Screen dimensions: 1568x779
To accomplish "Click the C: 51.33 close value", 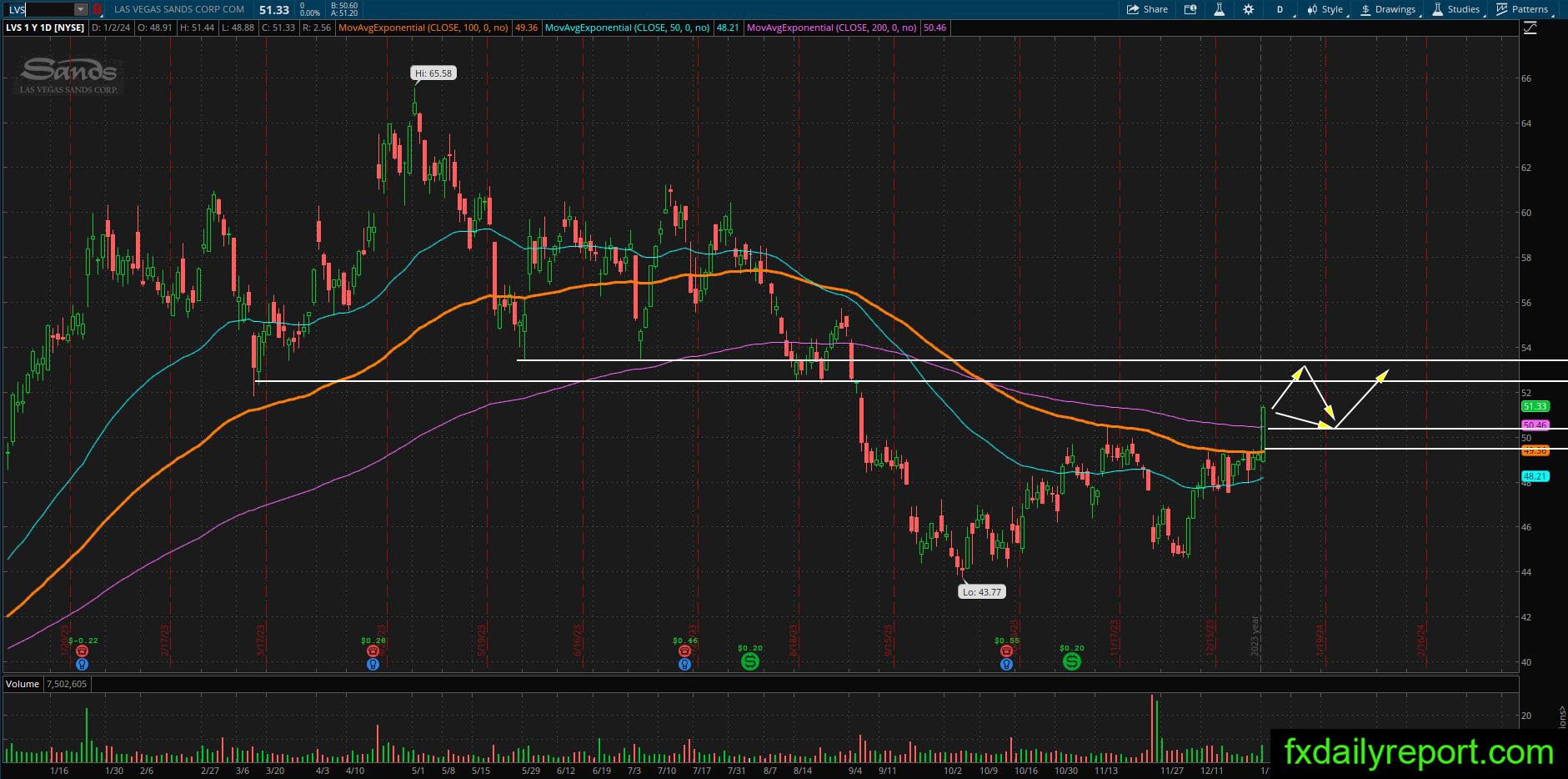I will point(278,28).
